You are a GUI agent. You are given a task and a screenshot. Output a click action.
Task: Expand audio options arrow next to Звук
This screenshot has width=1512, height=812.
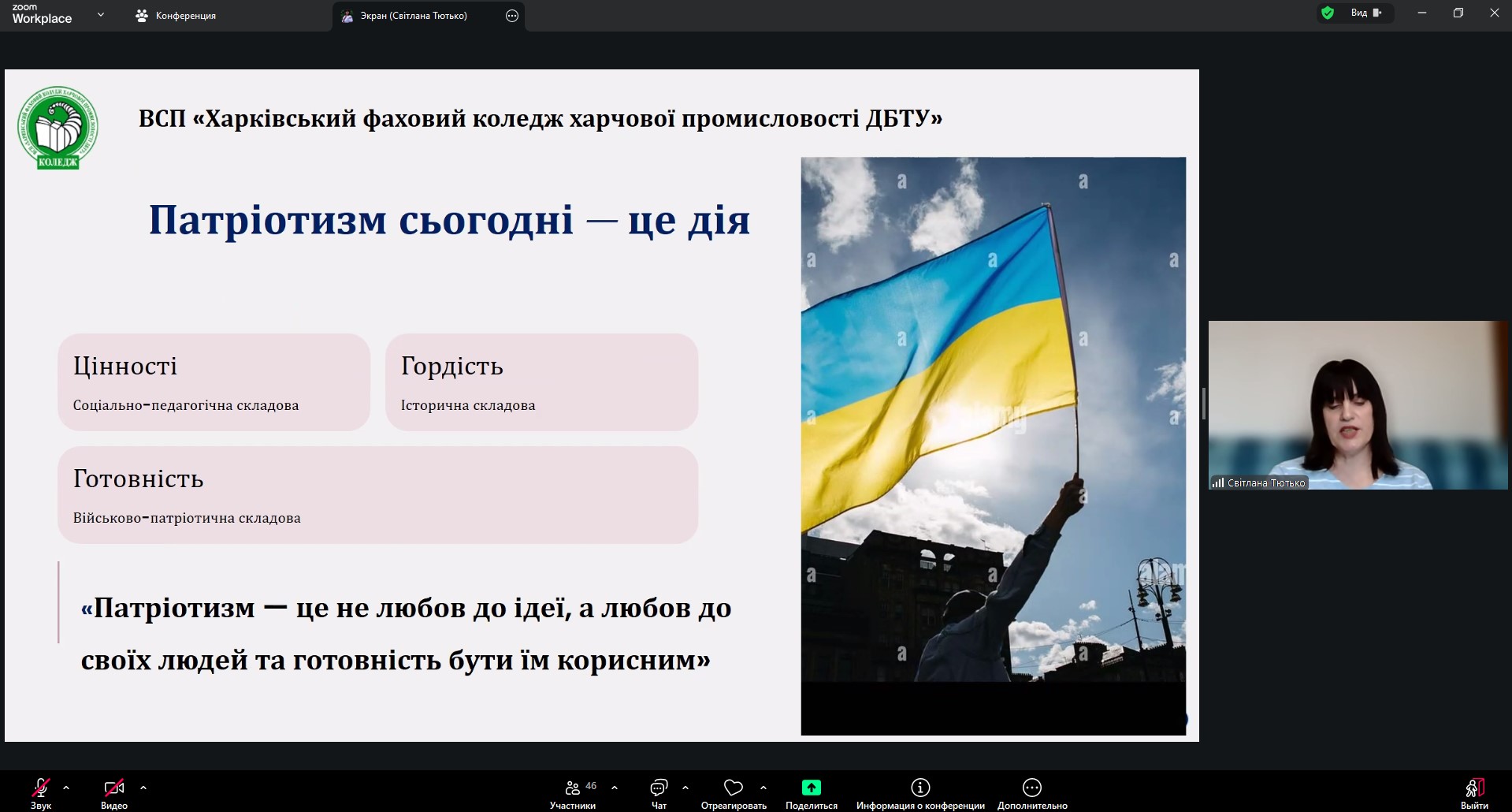tap(66, 788)
